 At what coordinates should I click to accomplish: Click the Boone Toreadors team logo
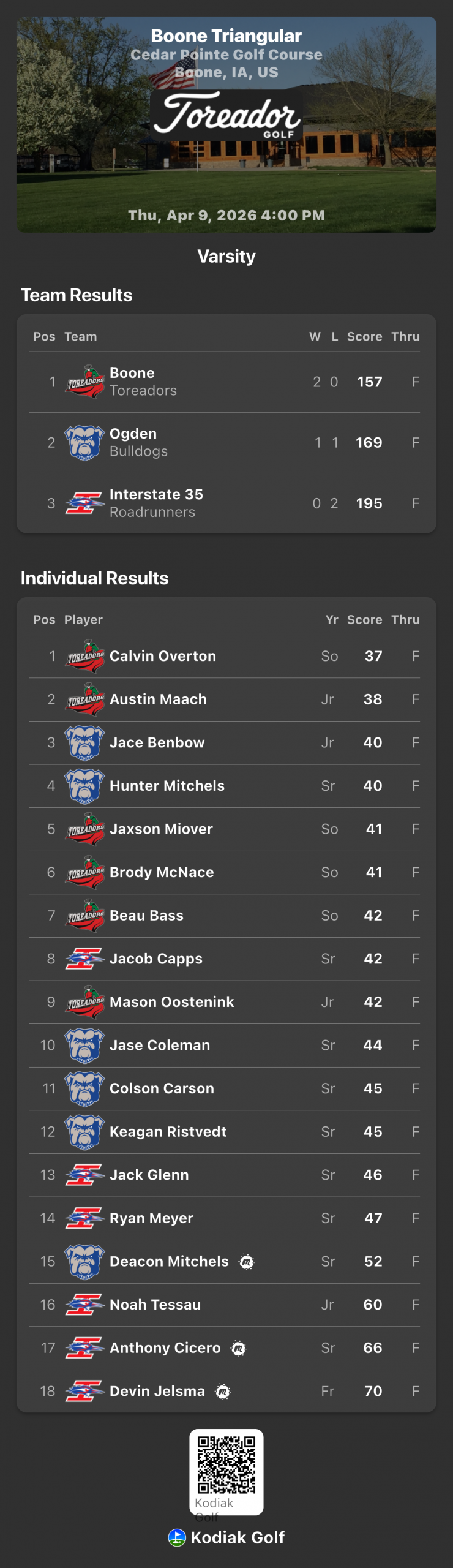point(84,382)
